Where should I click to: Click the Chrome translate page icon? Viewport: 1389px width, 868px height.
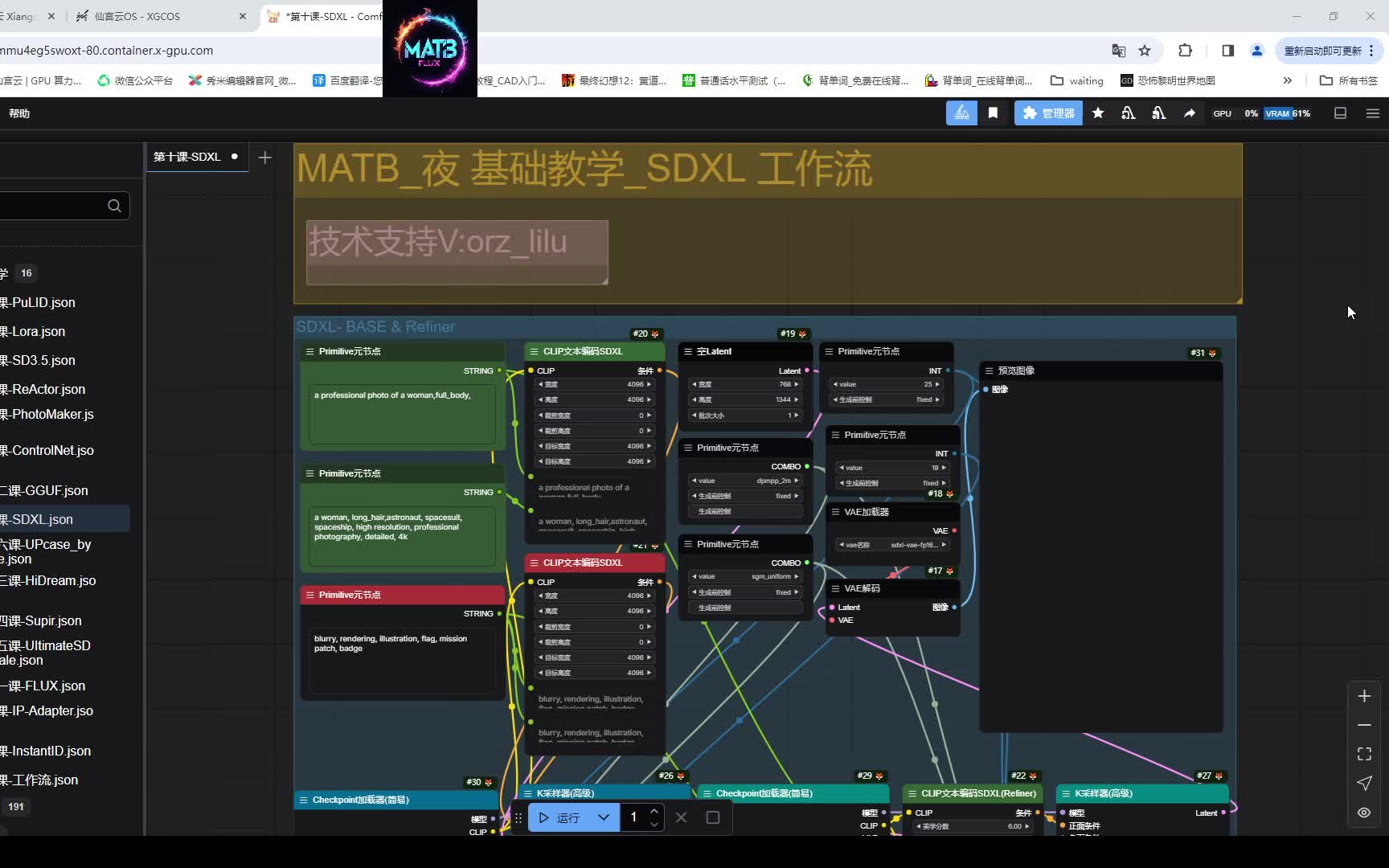point(1119,51)
